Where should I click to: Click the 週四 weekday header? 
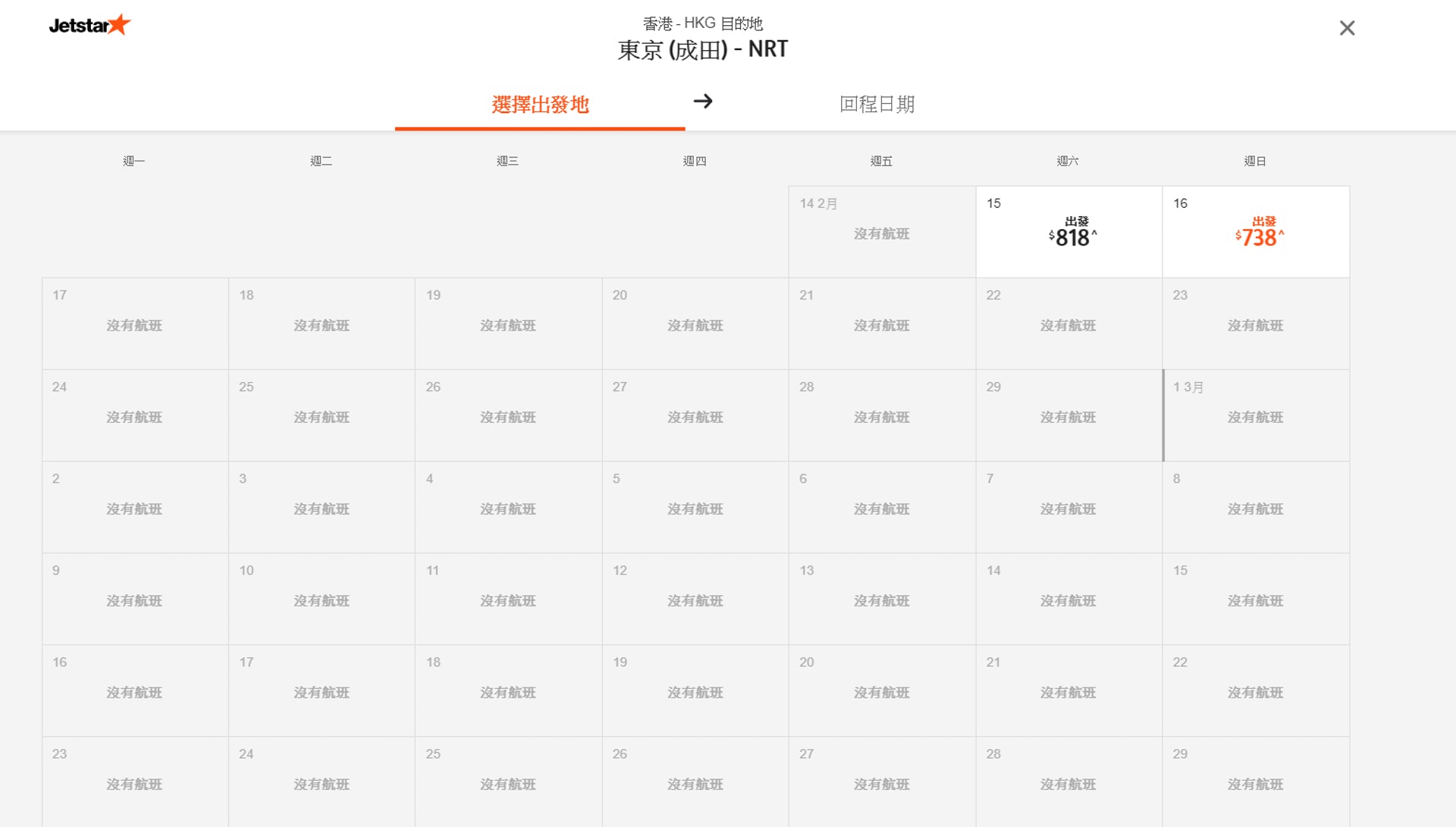(x=695, y=161)
